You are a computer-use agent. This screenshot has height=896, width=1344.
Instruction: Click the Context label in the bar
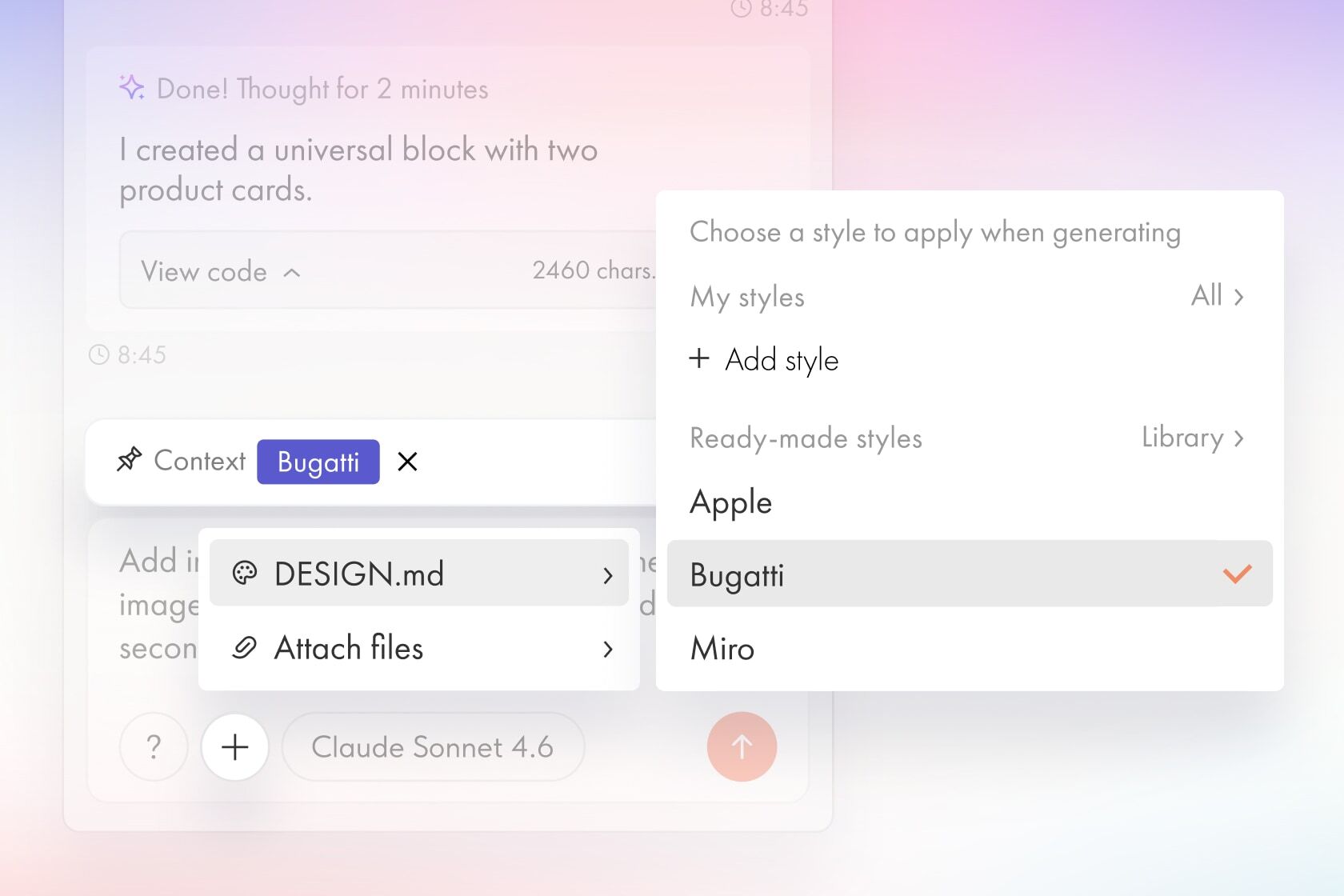tap(200, 461)
